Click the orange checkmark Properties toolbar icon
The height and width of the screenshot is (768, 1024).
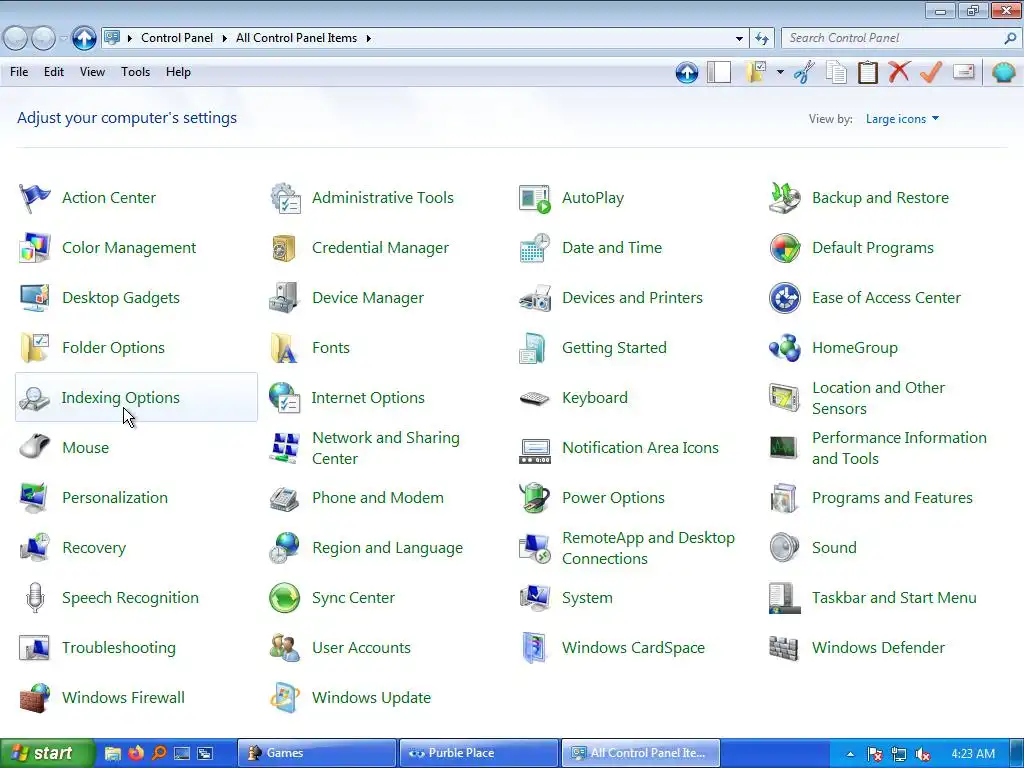[x=931, y=72]
